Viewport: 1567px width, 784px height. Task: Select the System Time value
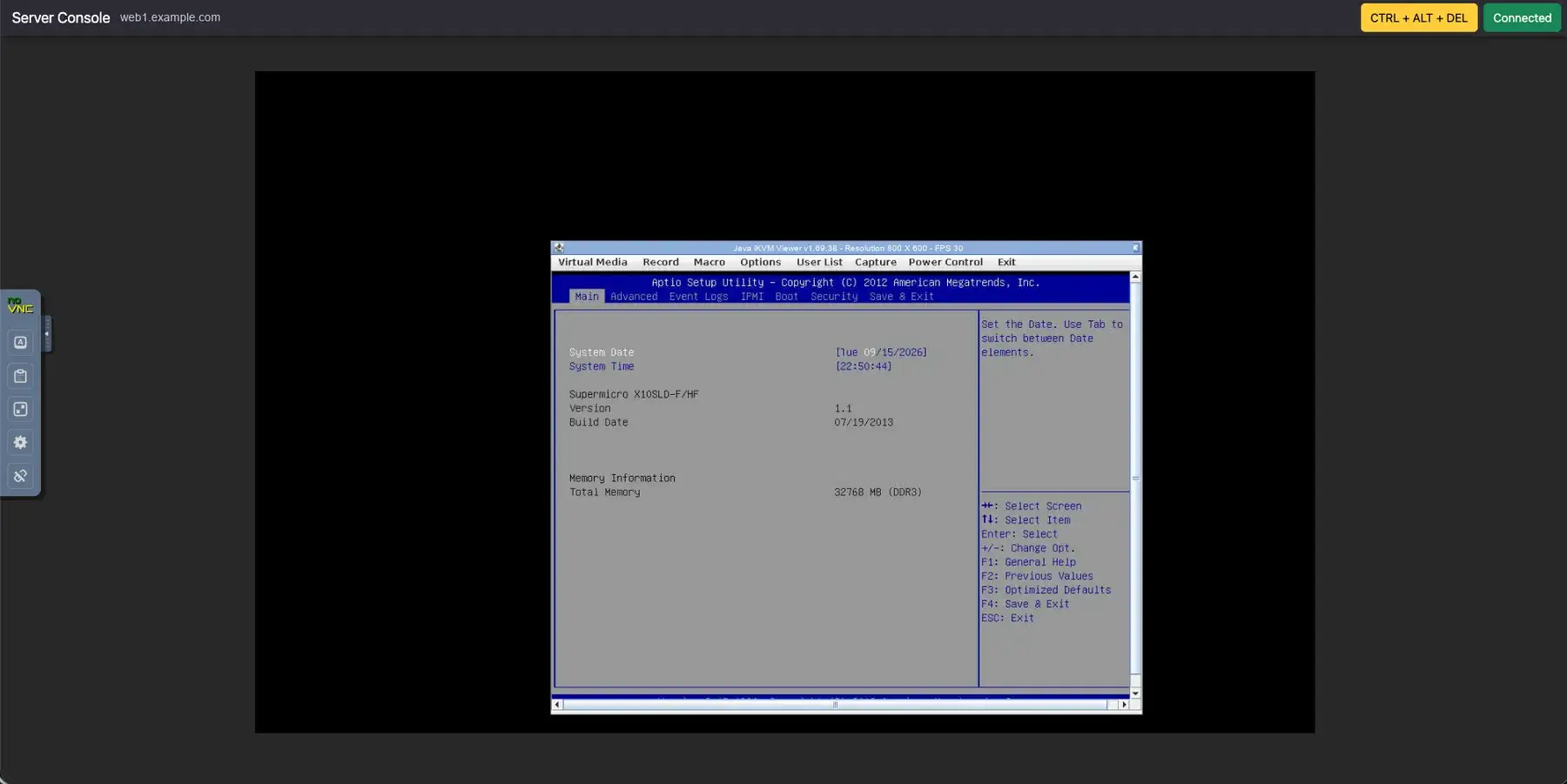coord(863,366)
